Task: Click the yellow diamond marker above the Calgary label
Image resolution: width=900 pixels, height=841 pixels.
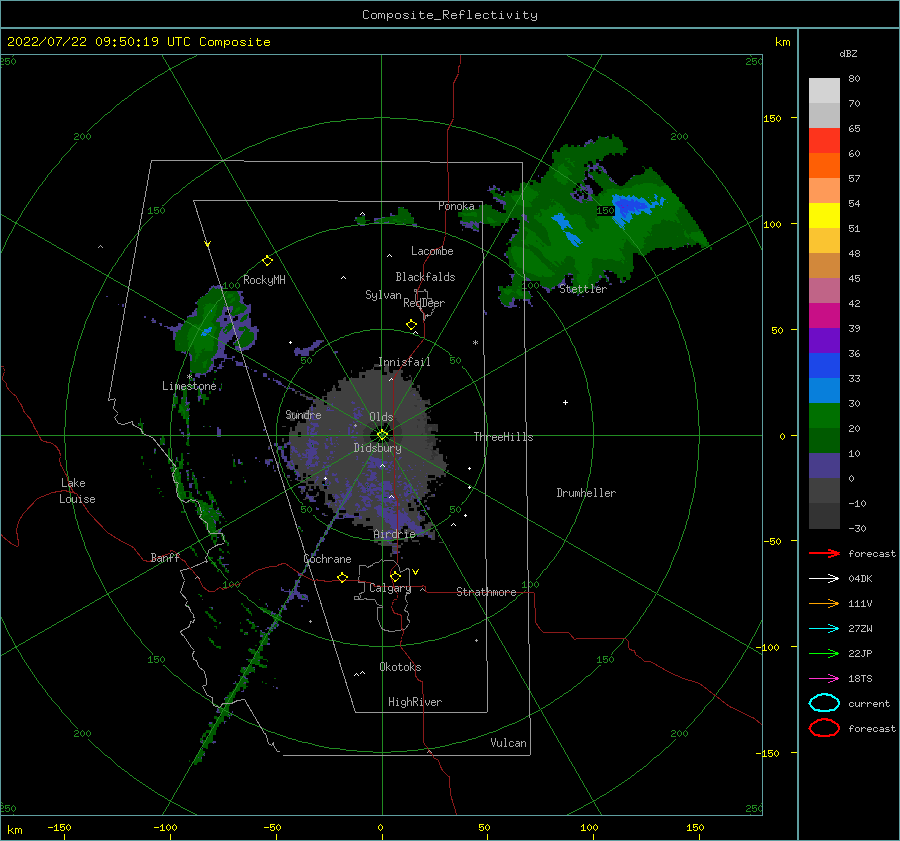Action: (395, 576)
